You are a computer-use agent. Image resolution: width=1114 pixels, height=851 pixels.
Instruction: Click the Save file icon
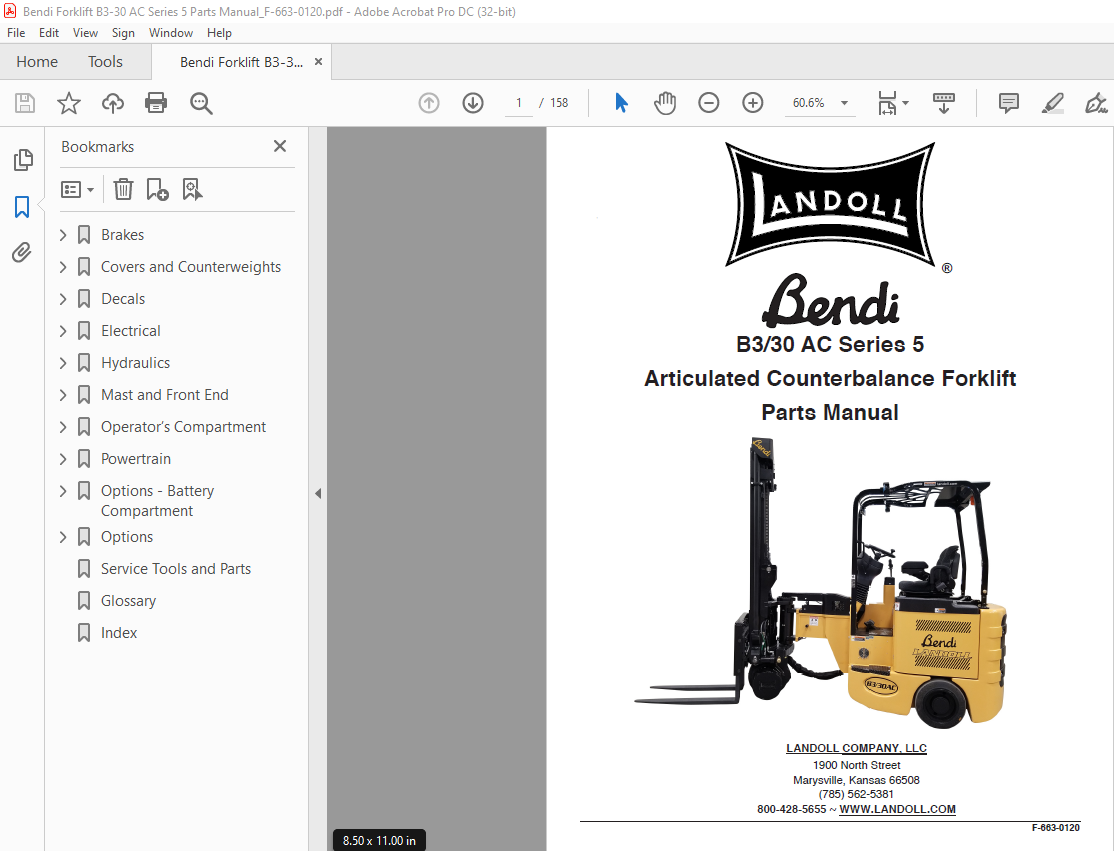pos(25,103)
